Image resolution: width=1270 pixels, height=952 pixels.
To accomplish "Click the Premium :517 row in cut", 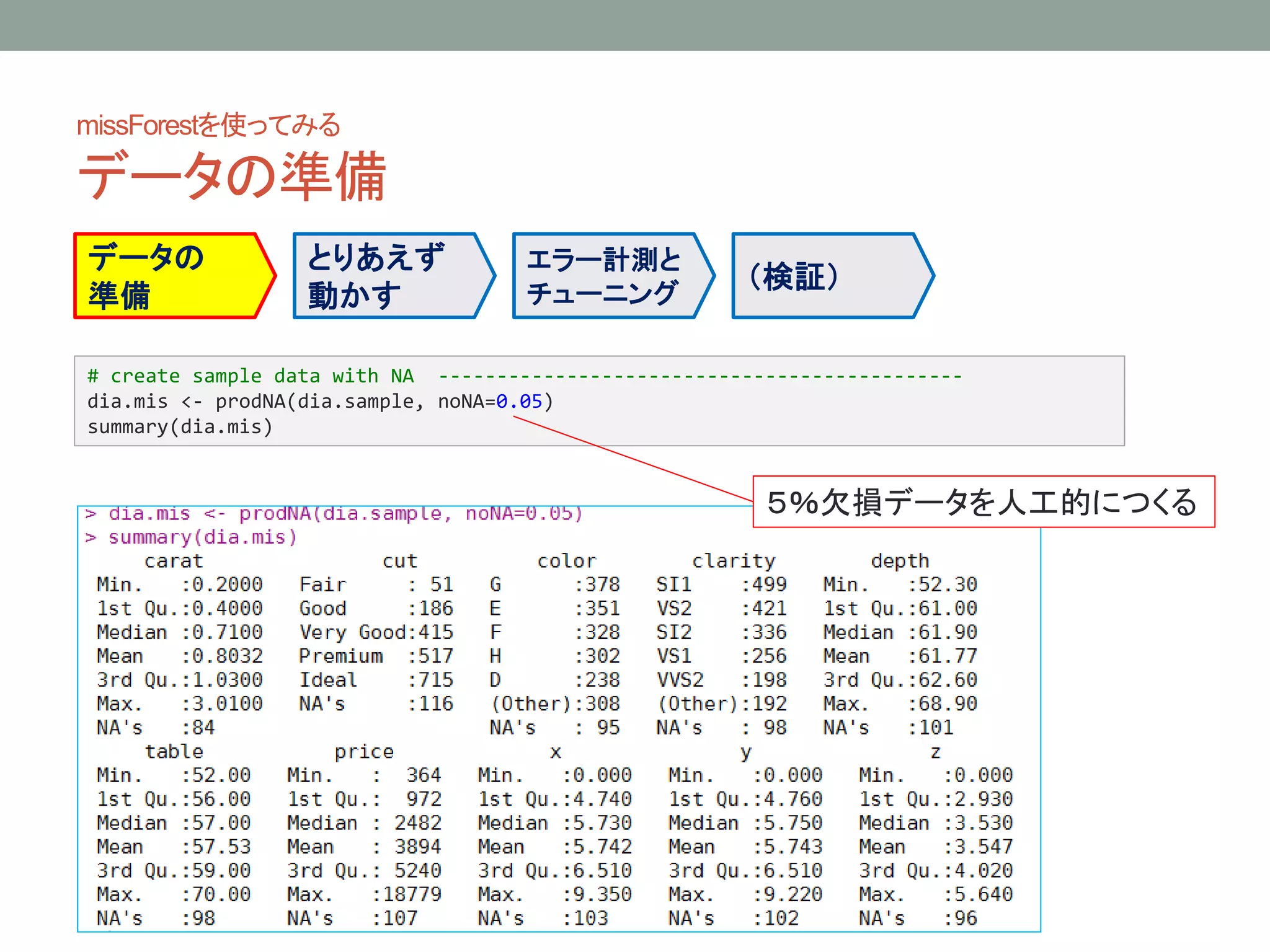I will point(376,656).
